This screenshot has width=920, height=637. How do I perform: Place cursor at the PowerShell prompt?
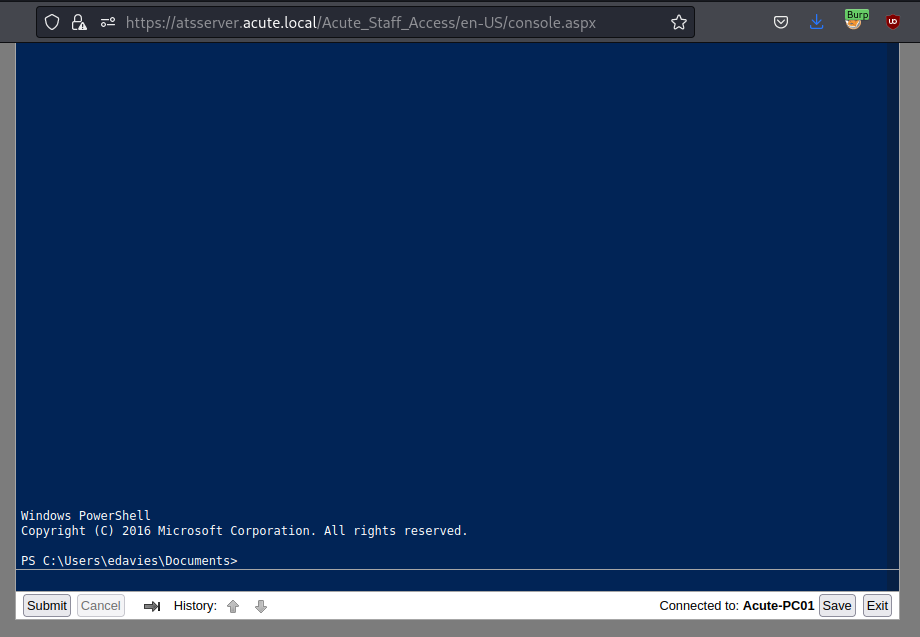245,560
